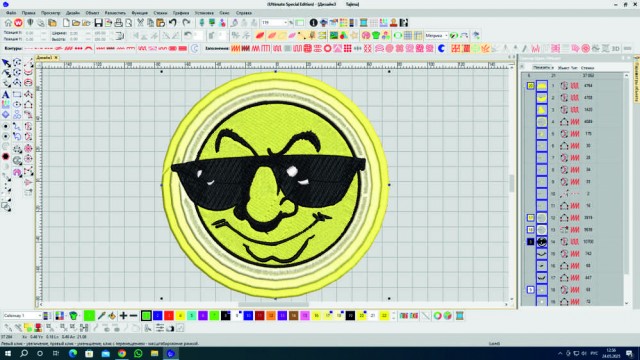Open WhatsApp from the taskbar
This screenshot has width=640, height=360.
click(x=138, y=353)
